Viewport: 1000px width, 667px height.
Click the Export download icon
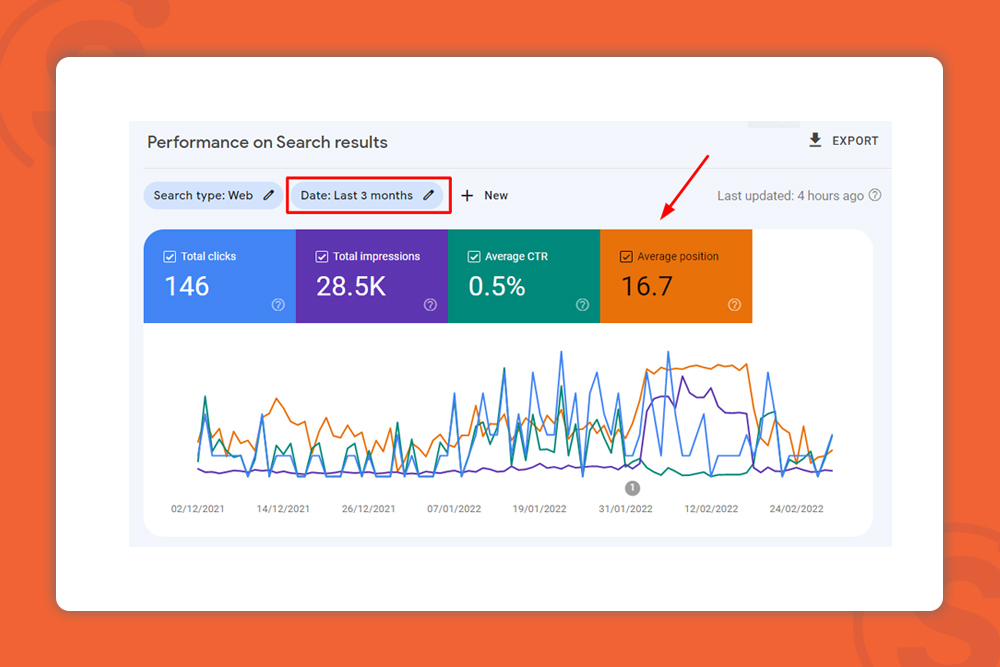(x=815, y=140)
